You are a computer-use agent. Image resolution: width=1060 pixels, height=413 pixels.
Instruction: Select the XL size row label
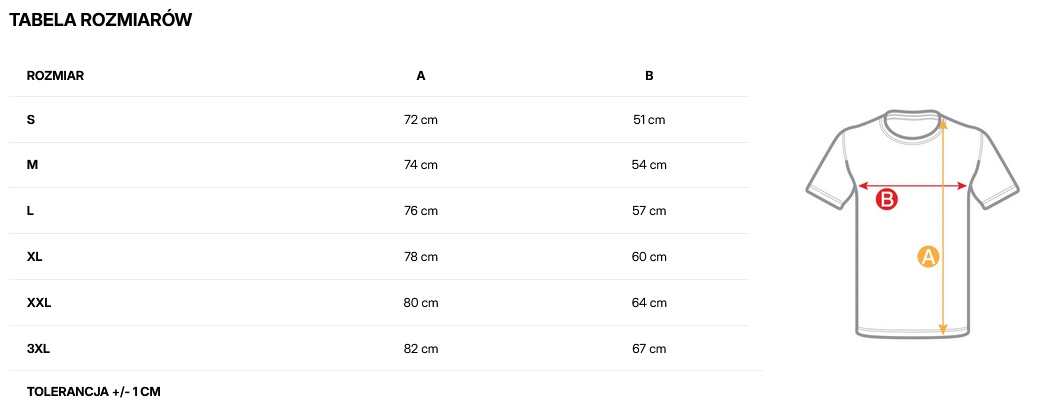[x=35, y=257]
